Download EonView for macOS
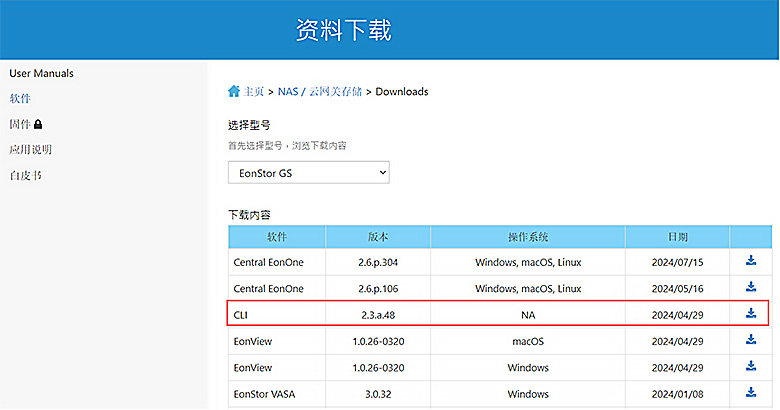Viewport: 780px width, 410px height. (x=751, y=339)
